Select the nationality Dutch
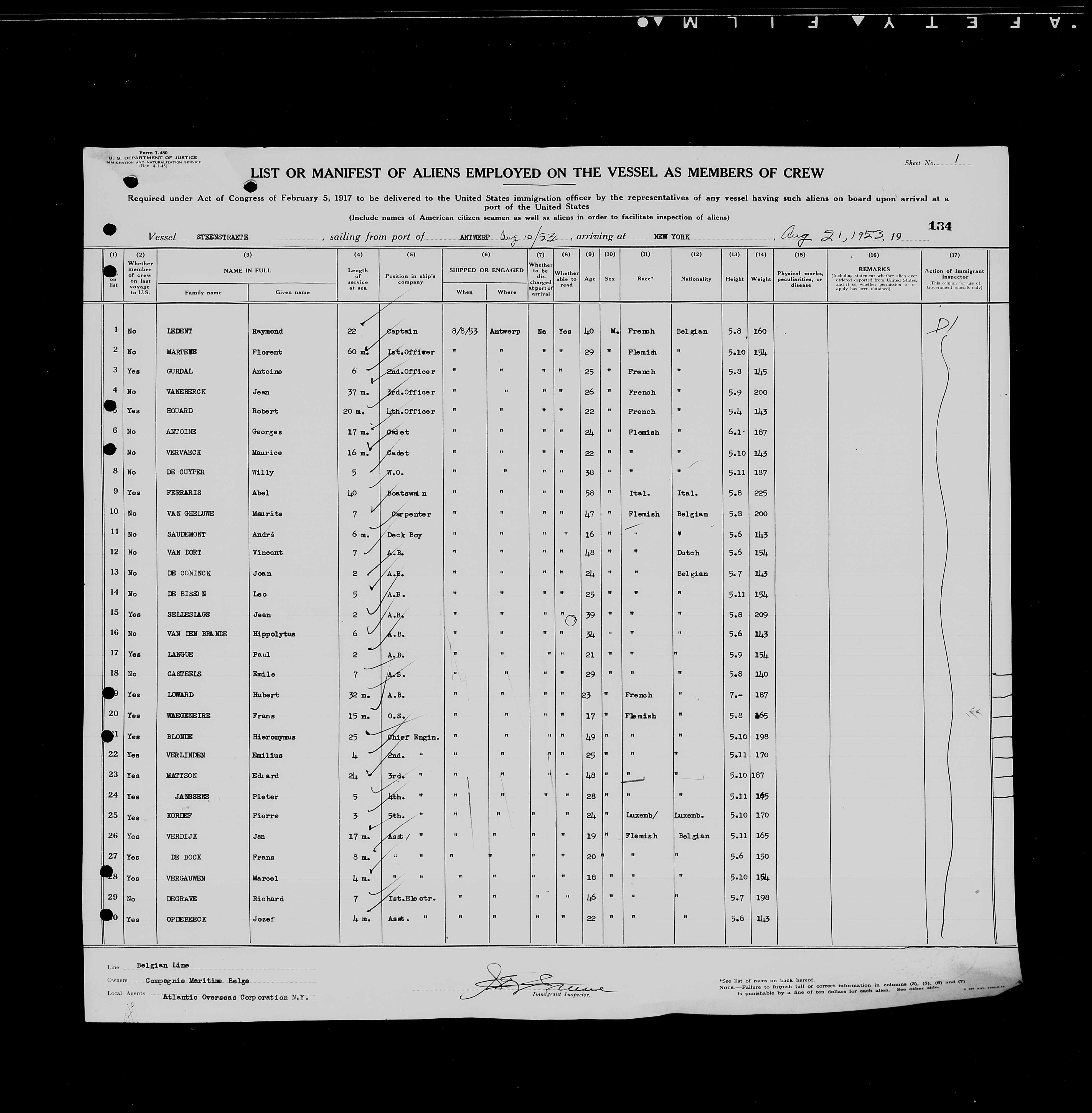1092x1113 pixels. point(688,553)
